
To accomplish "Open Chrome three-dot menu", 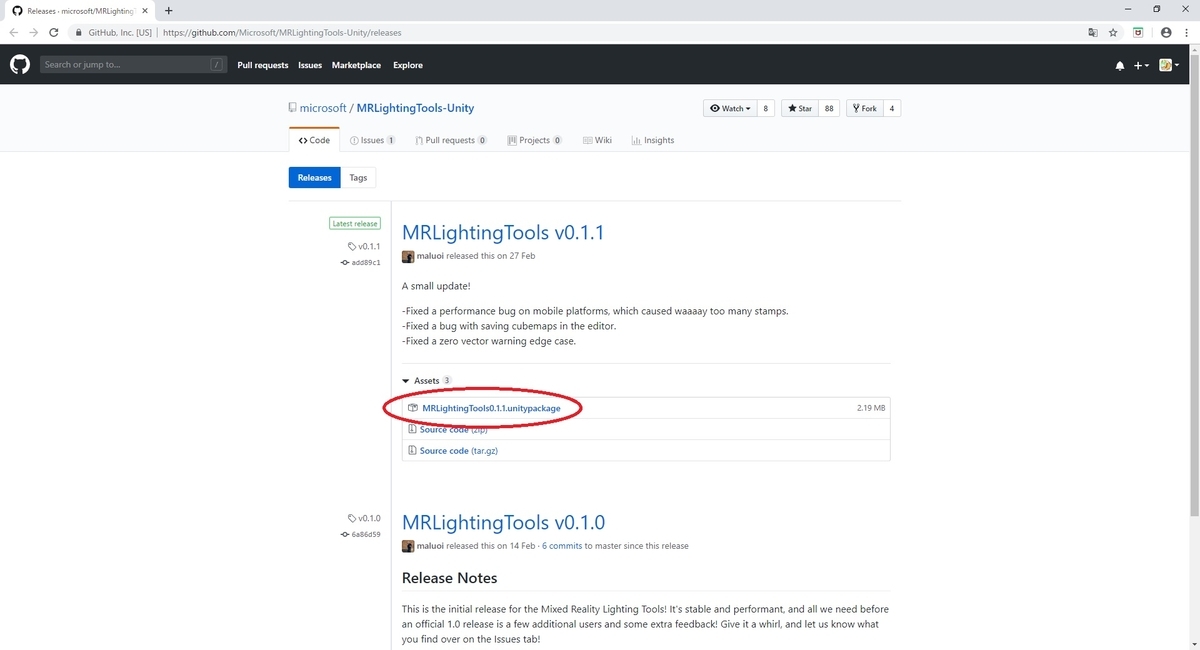I will pyautogui.click(x=1185, y=32).
